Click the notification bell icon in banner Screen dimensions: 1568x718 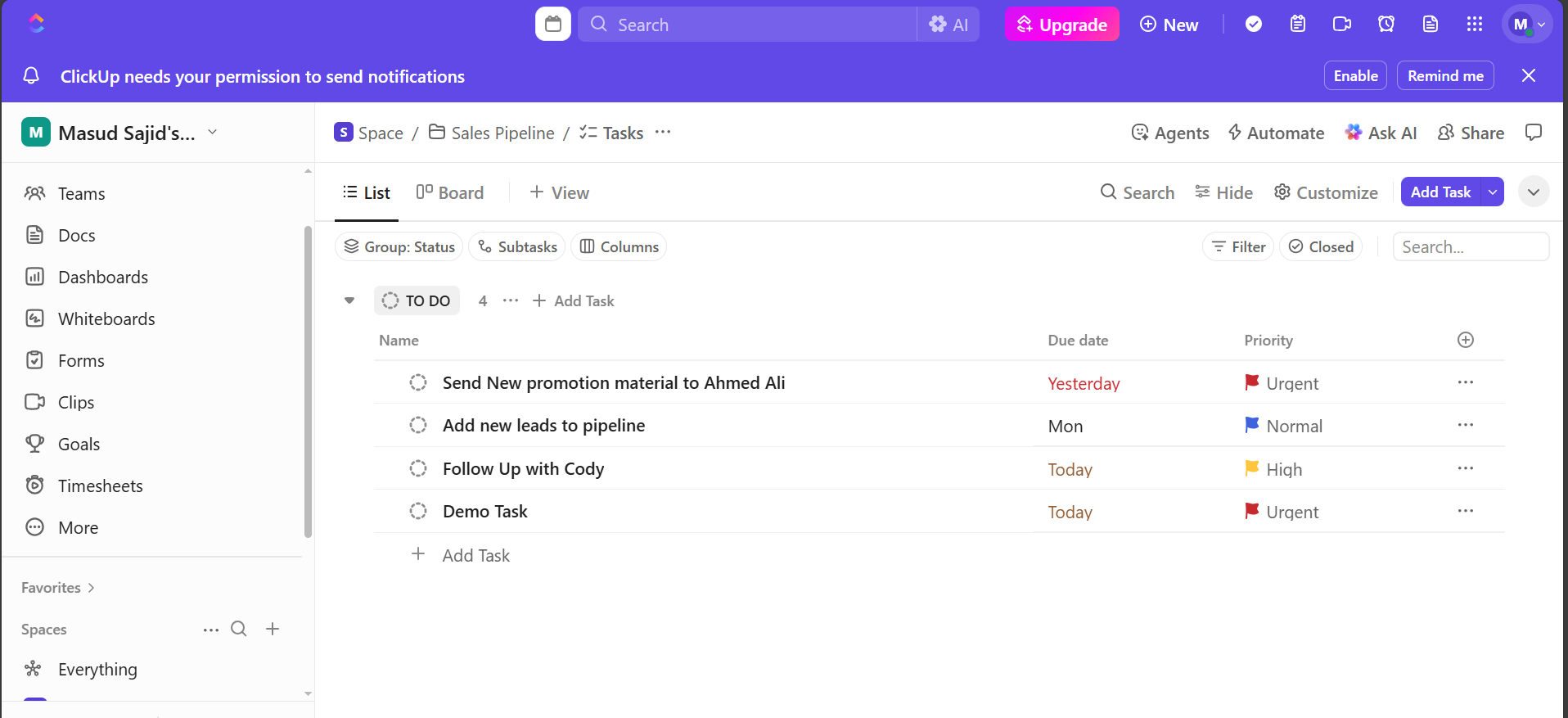click(x=31, y=76)
